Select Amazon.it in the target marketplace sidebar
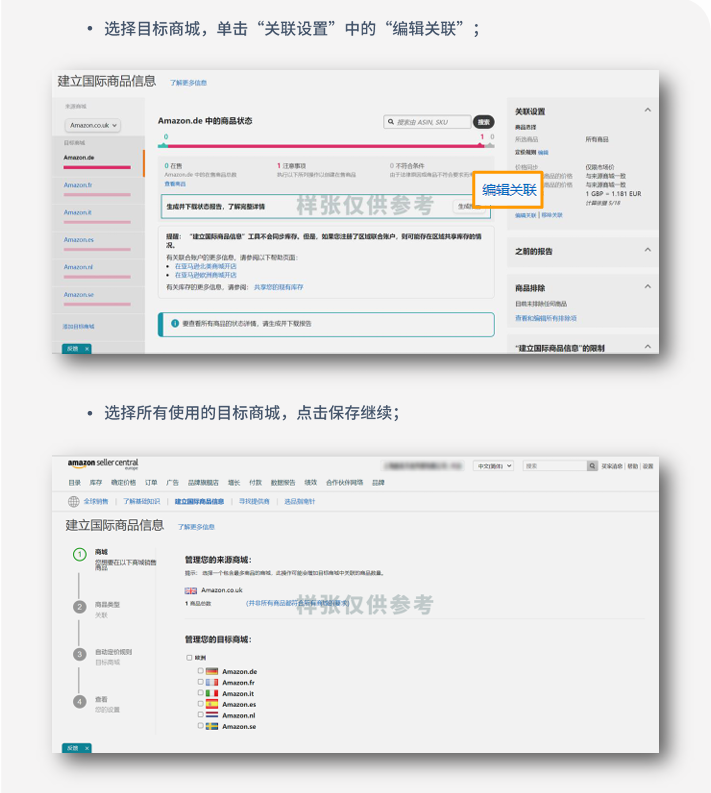This screenshot has height=793, width=711. click(x=77, y=212)
